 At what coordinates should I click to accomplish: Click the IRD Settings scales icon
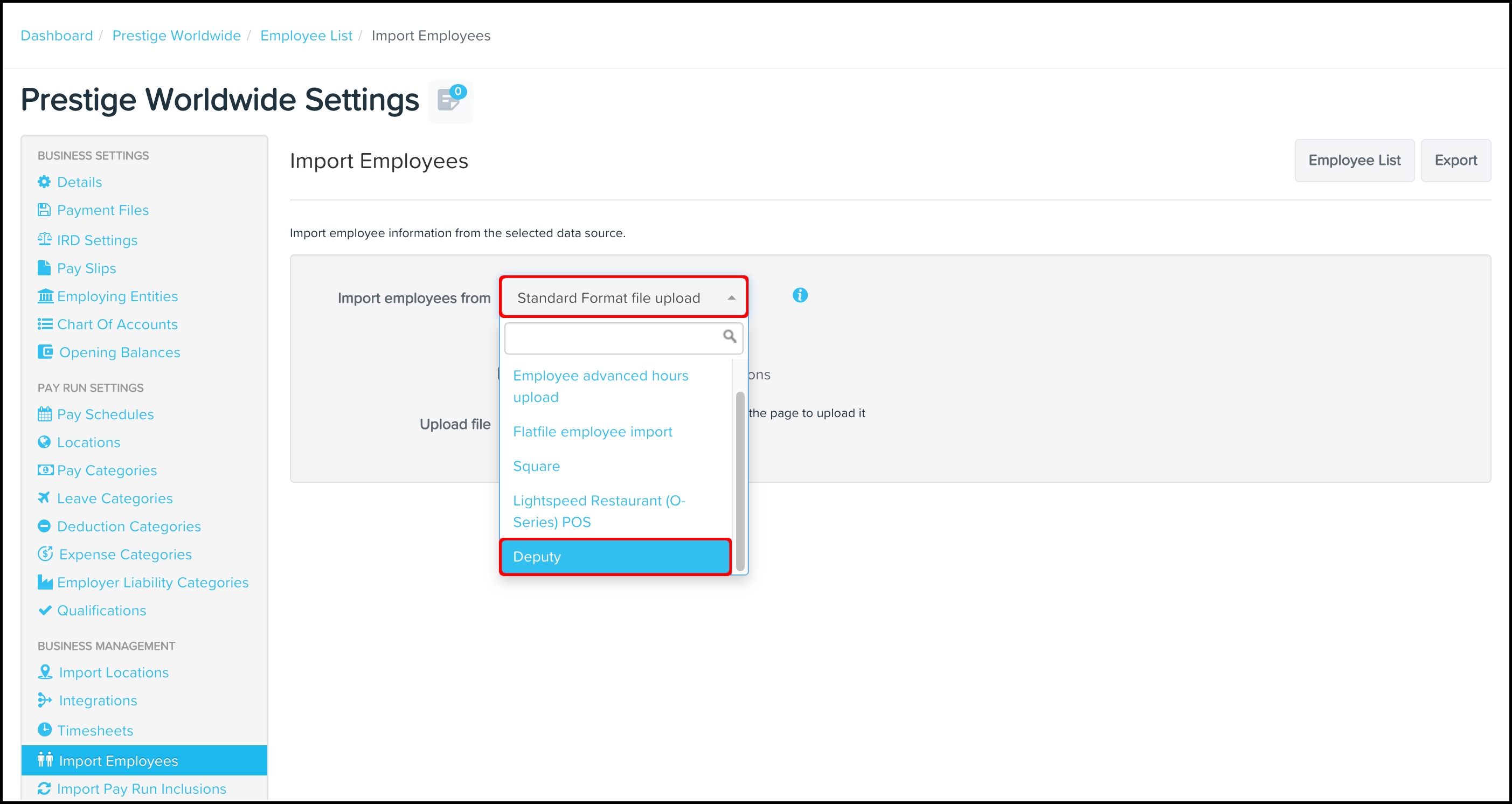coord(45,239)
